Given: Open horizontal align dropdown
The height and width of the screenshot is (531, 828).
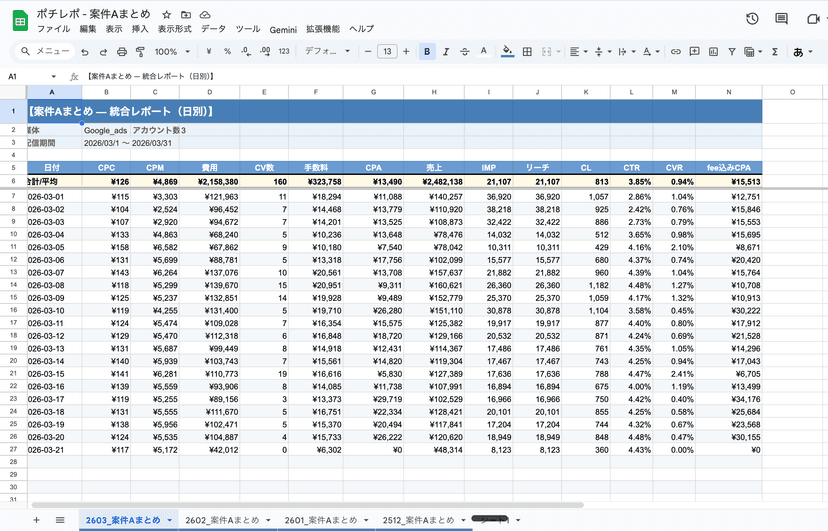Looking at the screenshot, I should point(579,51).
